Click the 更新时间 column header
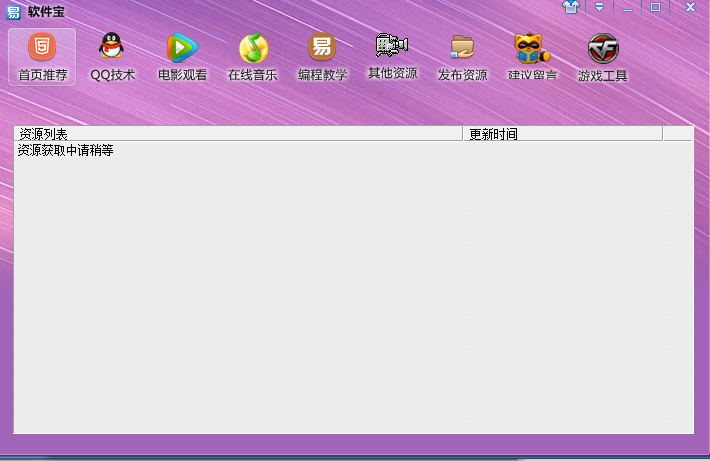710x461 pixels. tap(563, 134)
